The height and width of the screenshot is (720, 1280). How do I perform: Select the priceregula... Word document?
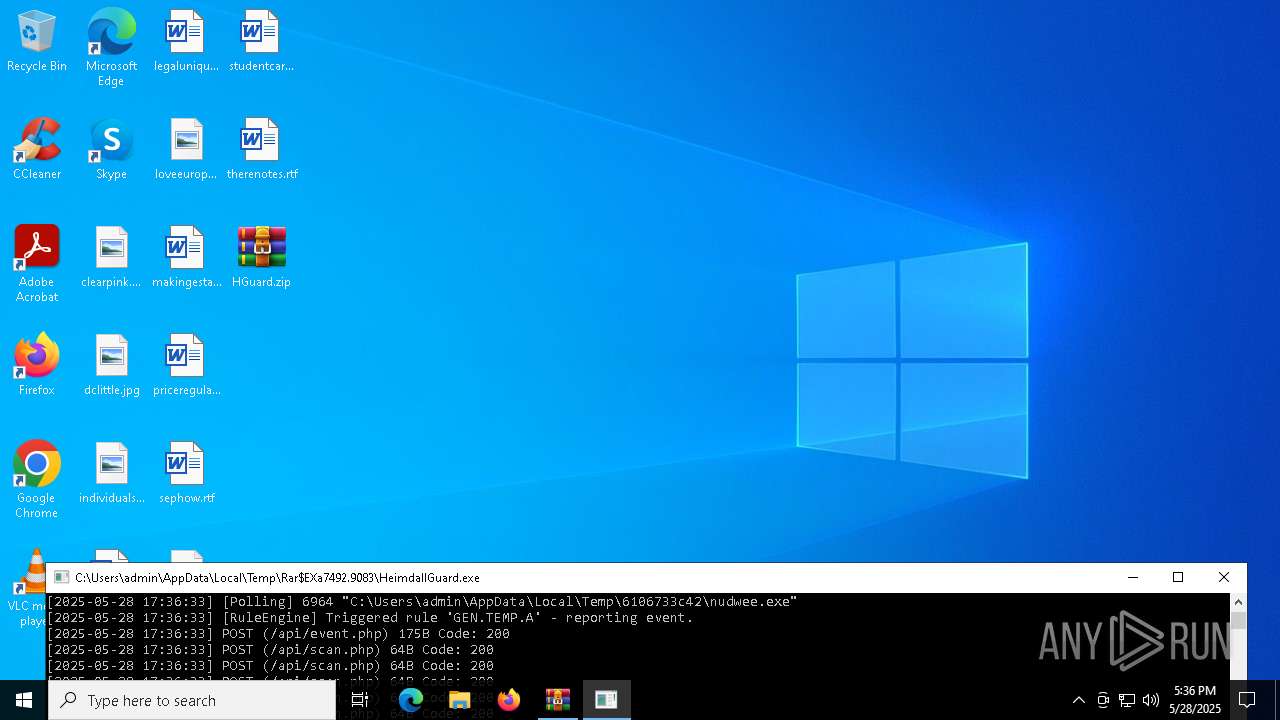click(x=186, y=366)
